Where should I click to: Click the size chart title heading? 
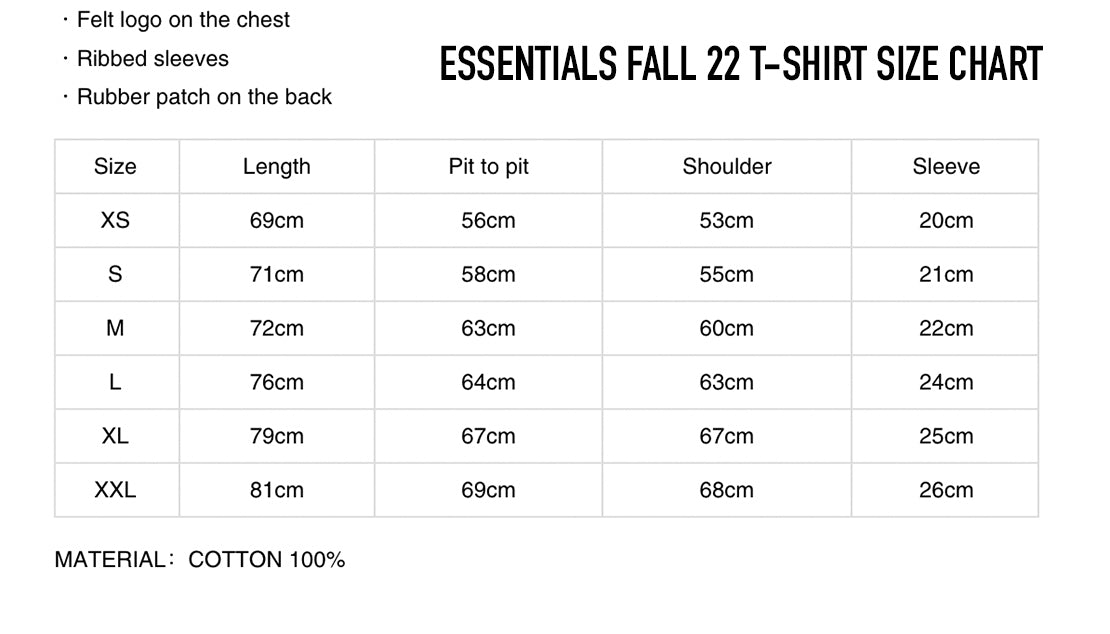tap(741, 65)
